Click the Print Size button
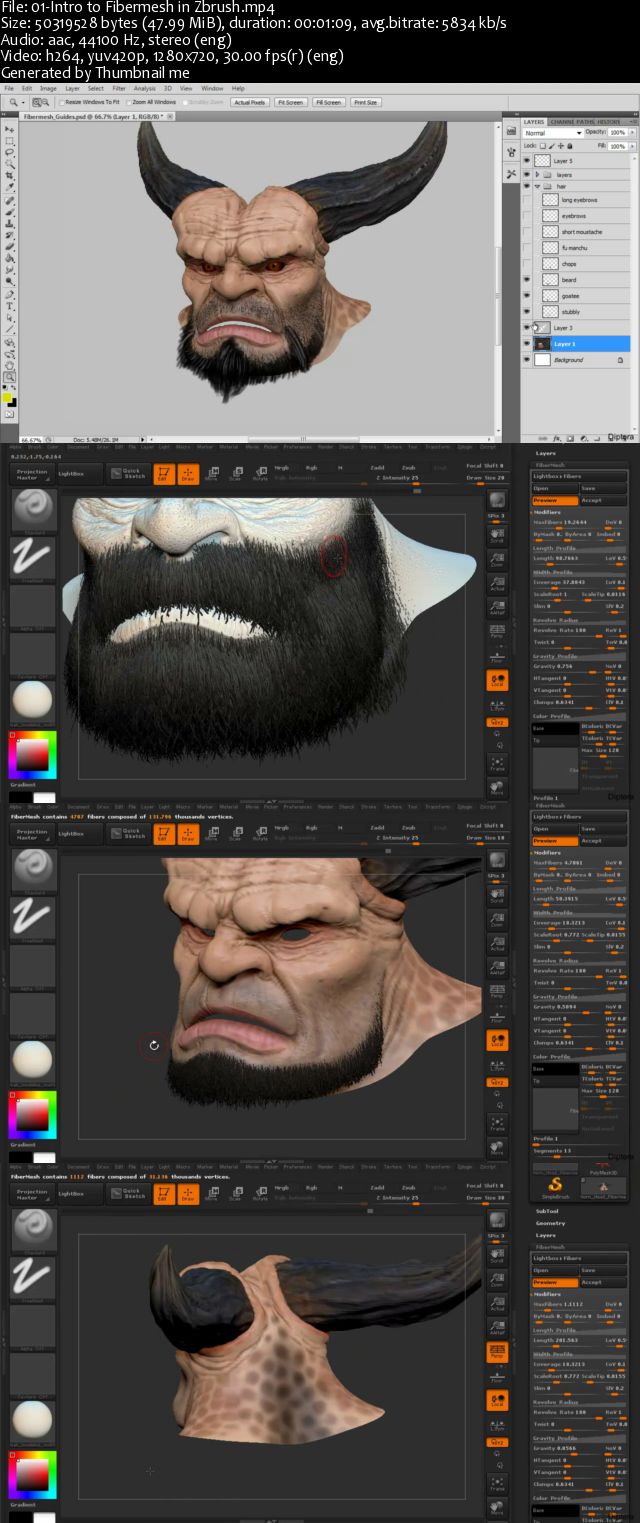Screen dimensions: 640x1523 click(366, 102)
